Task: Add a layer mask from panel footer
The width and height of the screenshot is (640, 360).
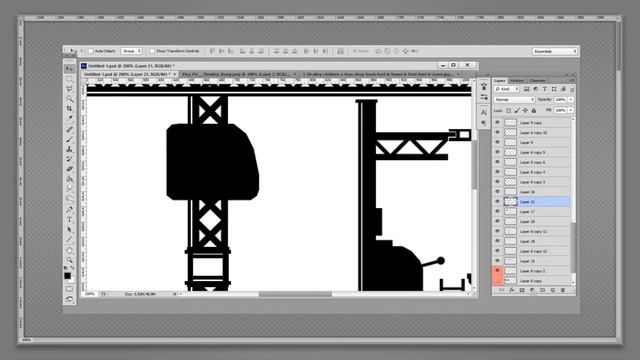Action: tap(522, 290)
